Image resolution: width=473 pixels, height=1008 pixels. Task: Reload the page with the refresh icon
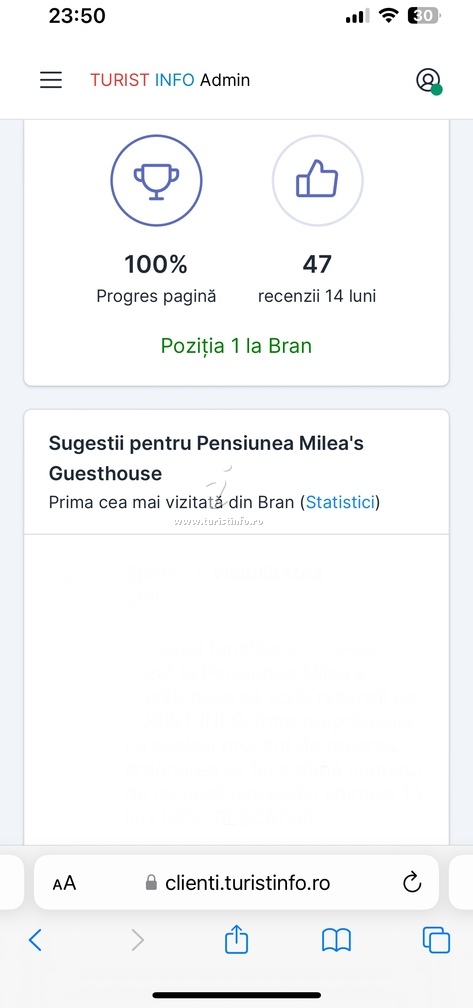tap(412, 883)
